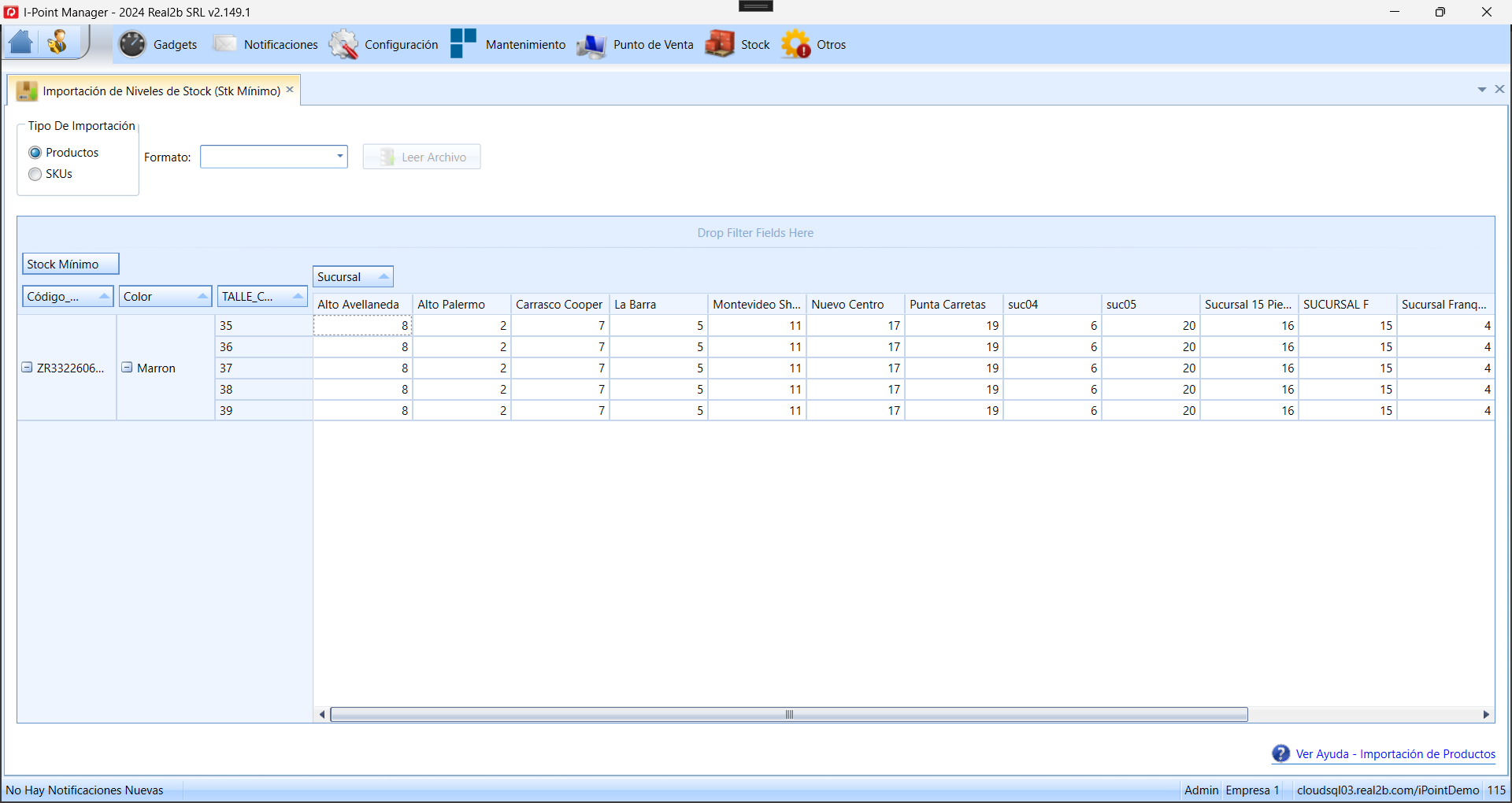Viewport: 1512px width, 803px height.
Task: Select talle row 39
Action: [264, 410]
